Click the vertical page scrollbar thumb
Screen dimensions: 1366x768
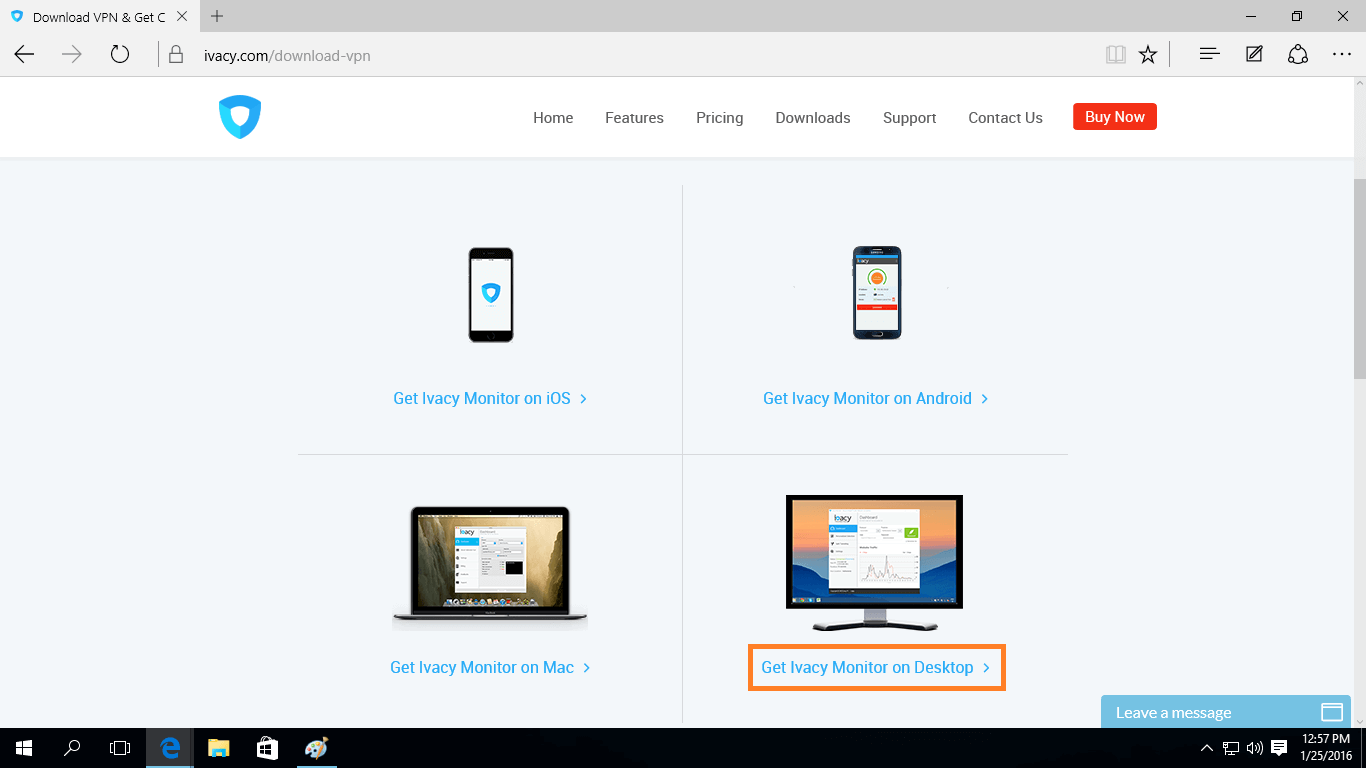point(1359,278)
